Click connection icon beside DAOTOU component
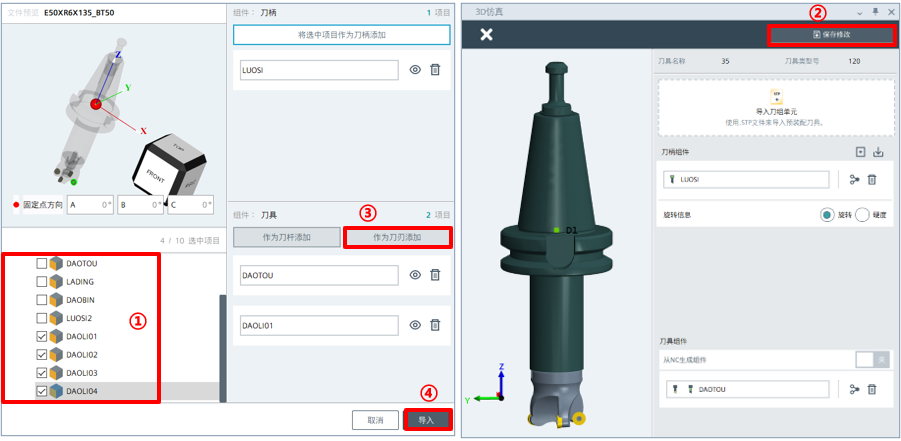The height and width of the screenshot is (441, 901). click(854, 390)
